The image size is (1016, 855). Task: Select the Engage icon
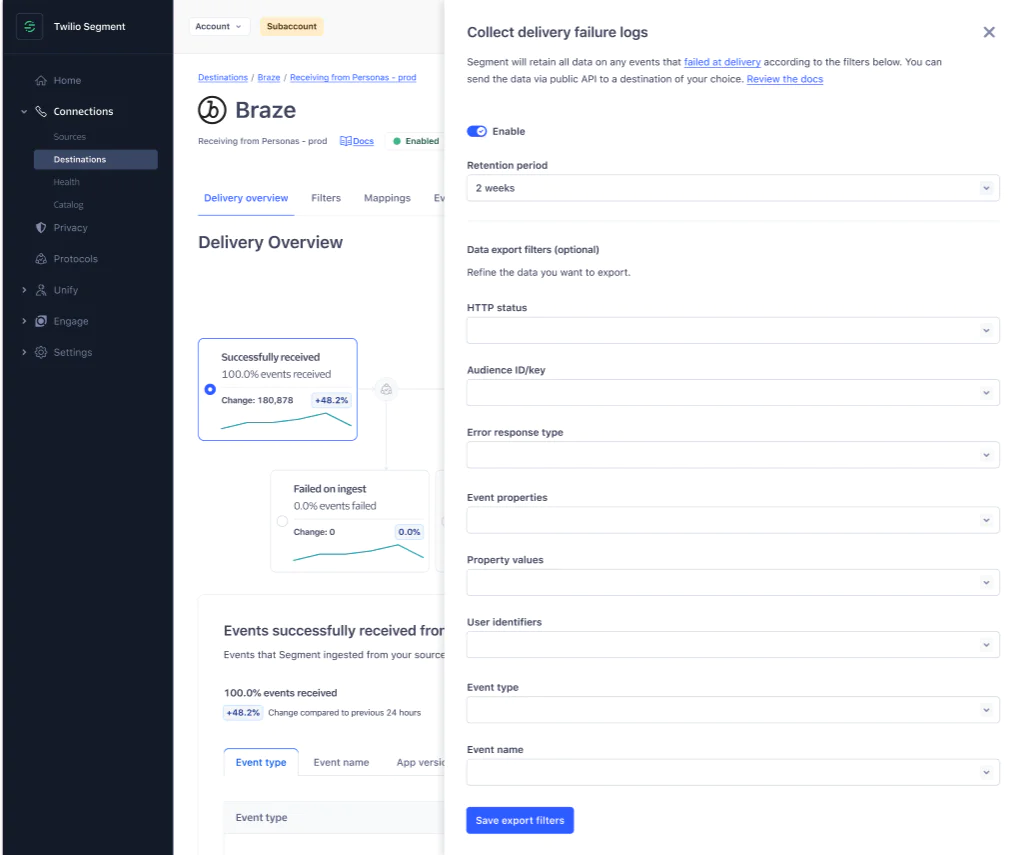tap(41, 321)
